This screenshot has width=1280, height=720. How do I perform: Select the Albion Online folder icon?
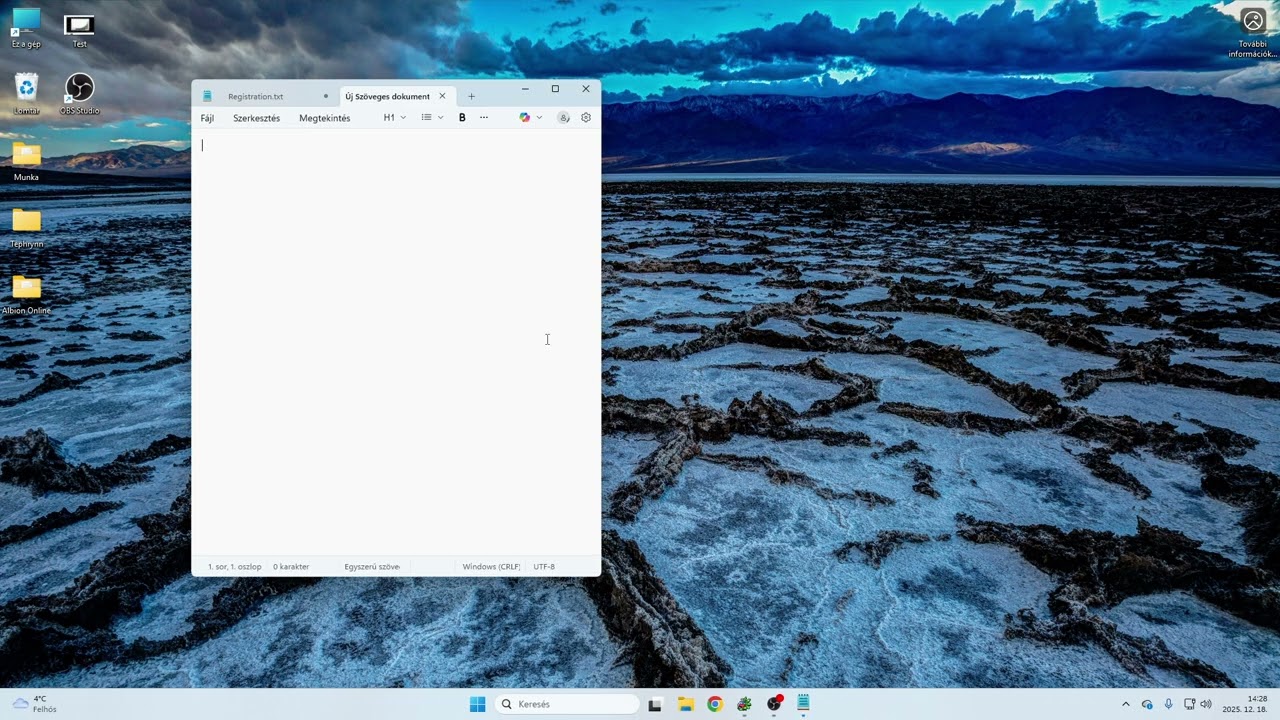pos(26,294)
